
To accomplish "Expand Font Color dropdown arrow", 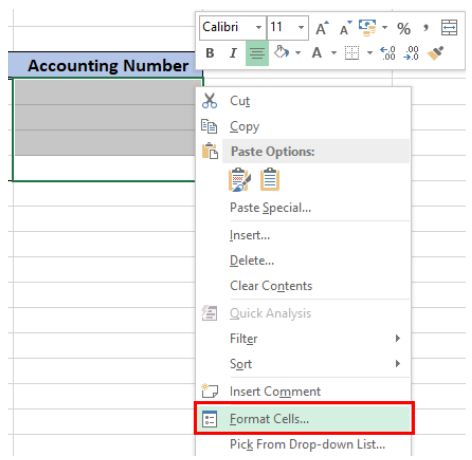I will [x=334, y=53].
